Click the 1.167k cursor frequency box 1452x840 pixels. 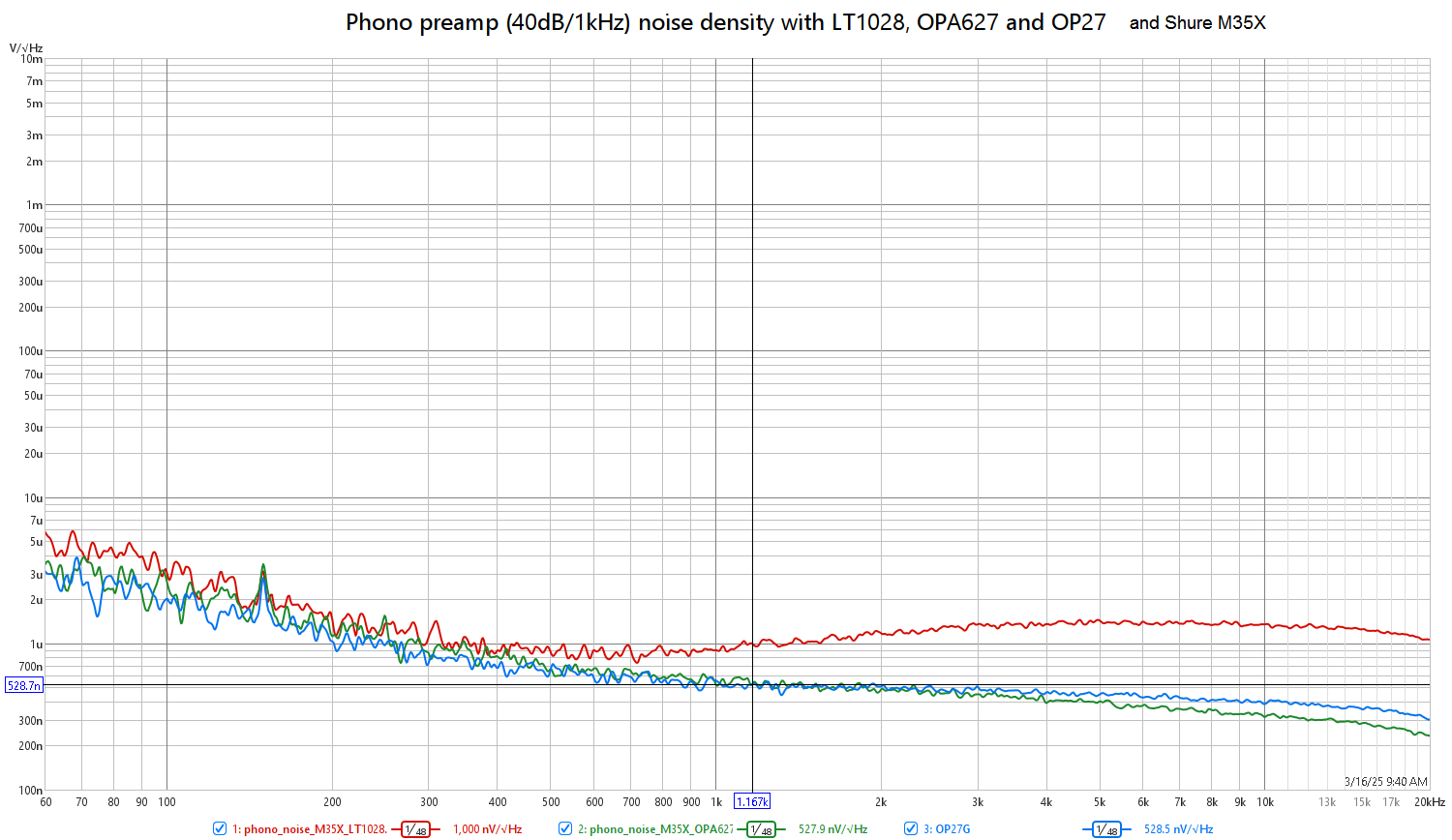[752, 801]
